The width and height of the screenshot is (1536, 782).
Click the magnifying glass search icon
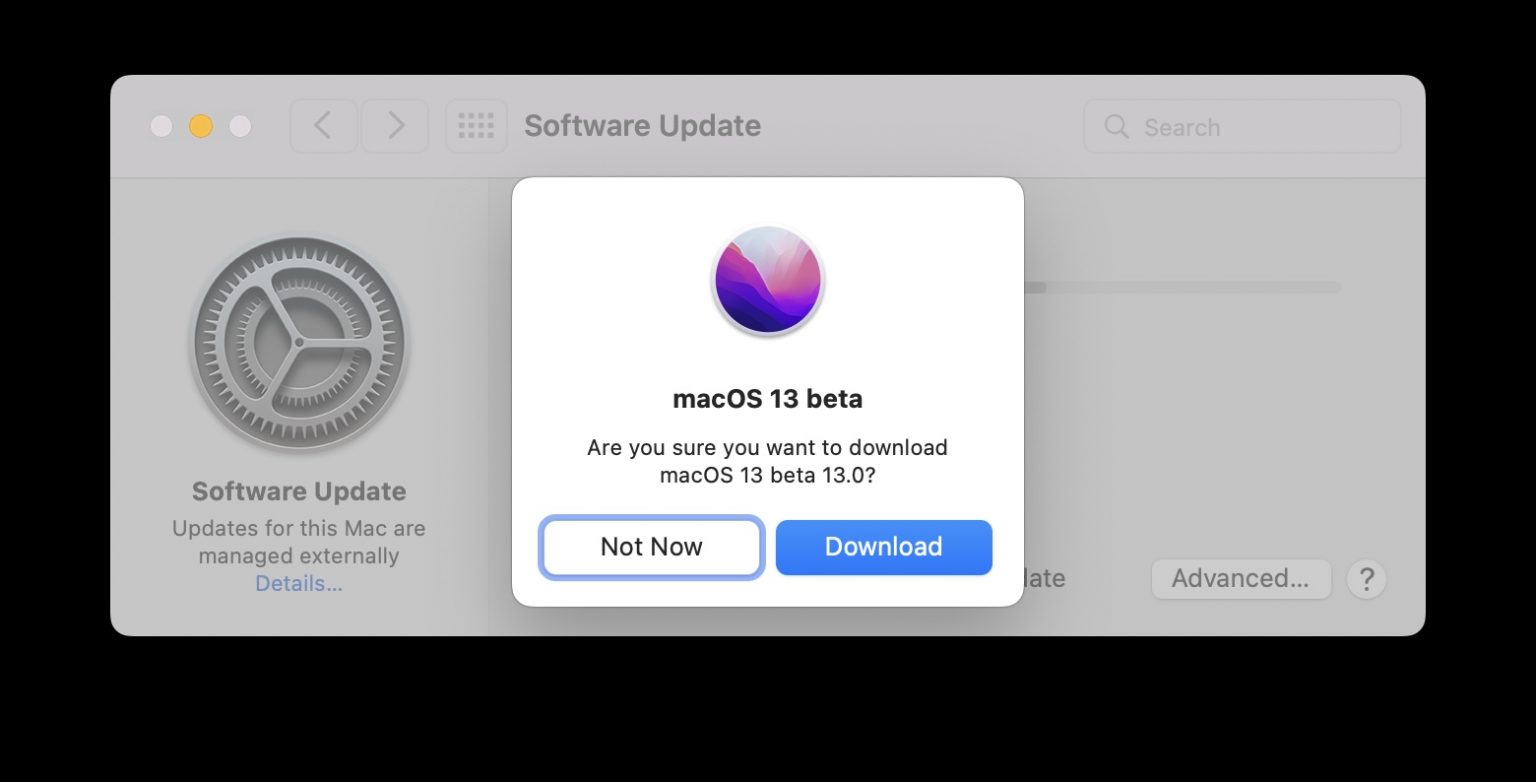pos(1116,127)
